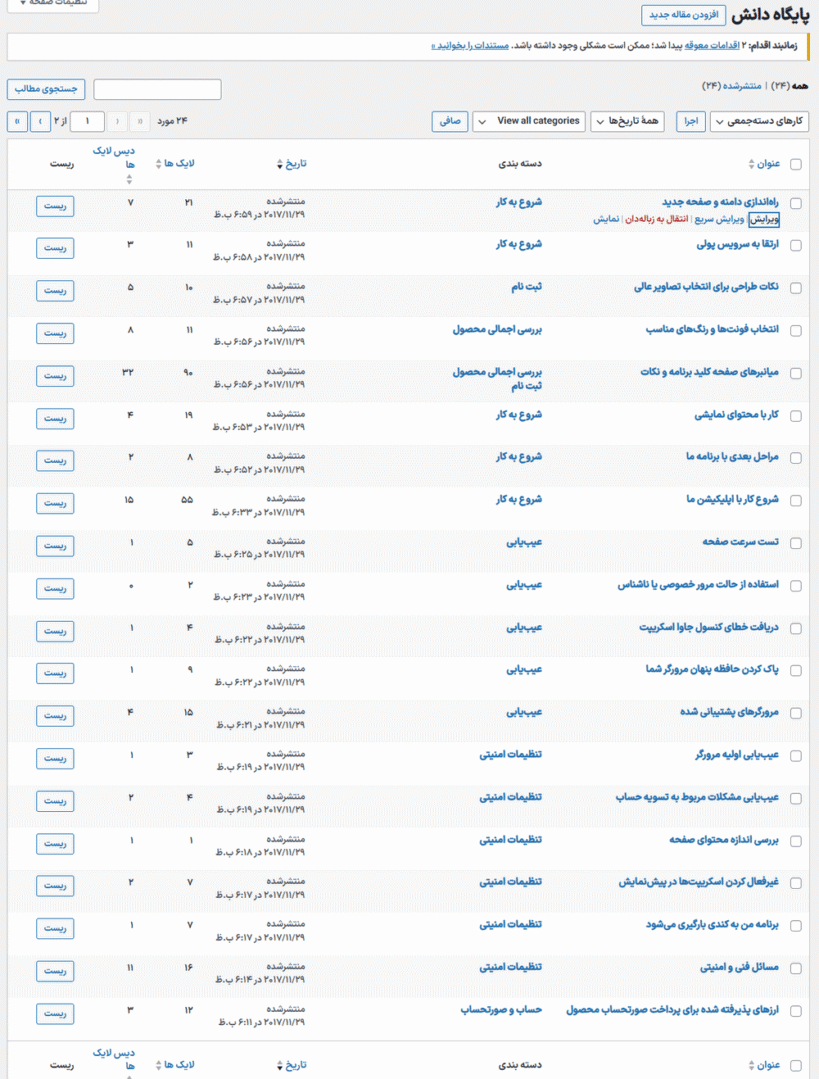The image size is (819, 1079).
Task: Reset votes for 'ارزهای پذیرفته شده برای پرداخت صورتحساب محصول'
Action: point(55,1014)
